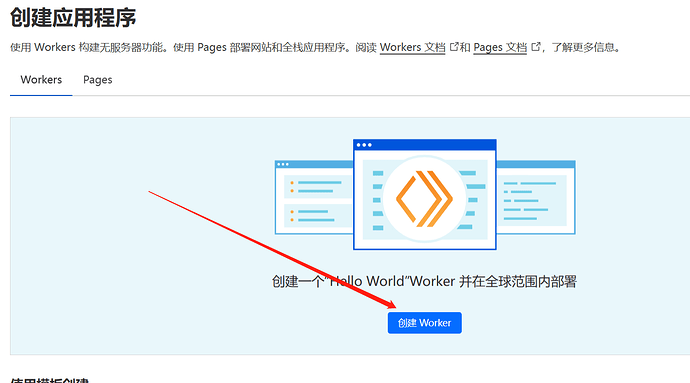Click the external-link icon after Workers 文档

click(454, 47)
